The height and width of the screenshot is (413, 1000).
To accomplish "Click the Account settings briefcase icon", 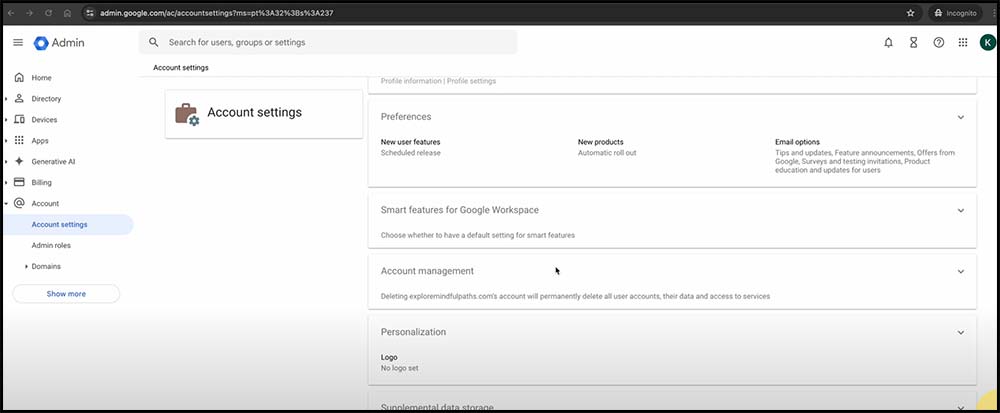I will tap(187, 114).
